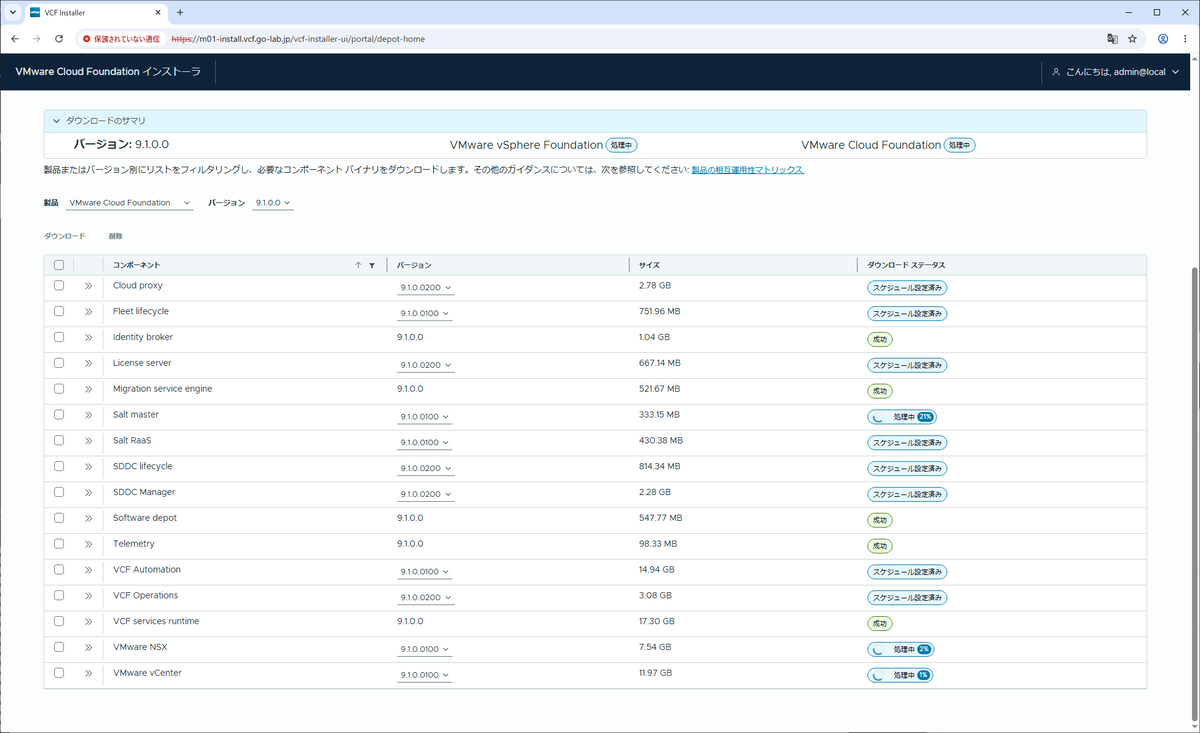Collapse the download summary section
Viewport: 1200px width, 733px height.
(x=57, y=121)
